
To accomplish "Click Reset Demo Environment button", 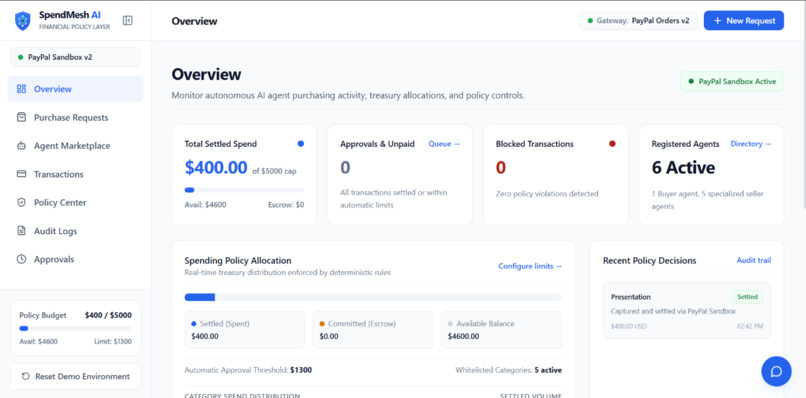I will pos(75,376).
